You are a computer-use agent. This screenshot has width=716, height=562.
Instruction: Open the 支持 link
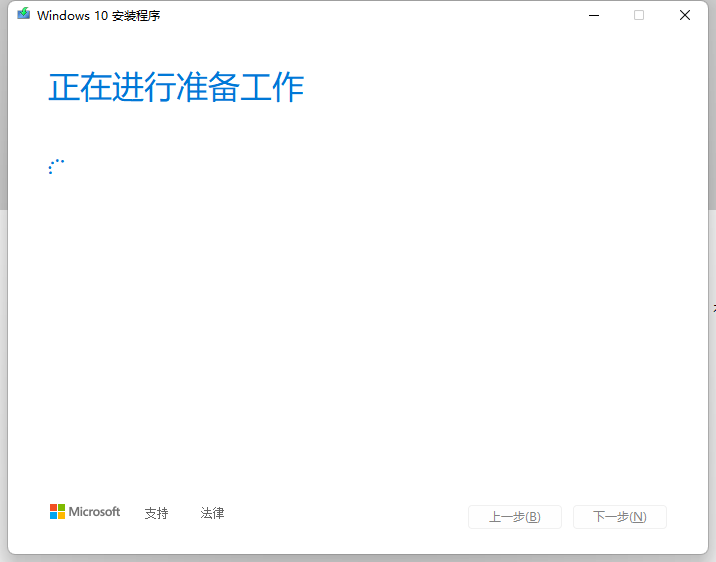coord(157,513)
